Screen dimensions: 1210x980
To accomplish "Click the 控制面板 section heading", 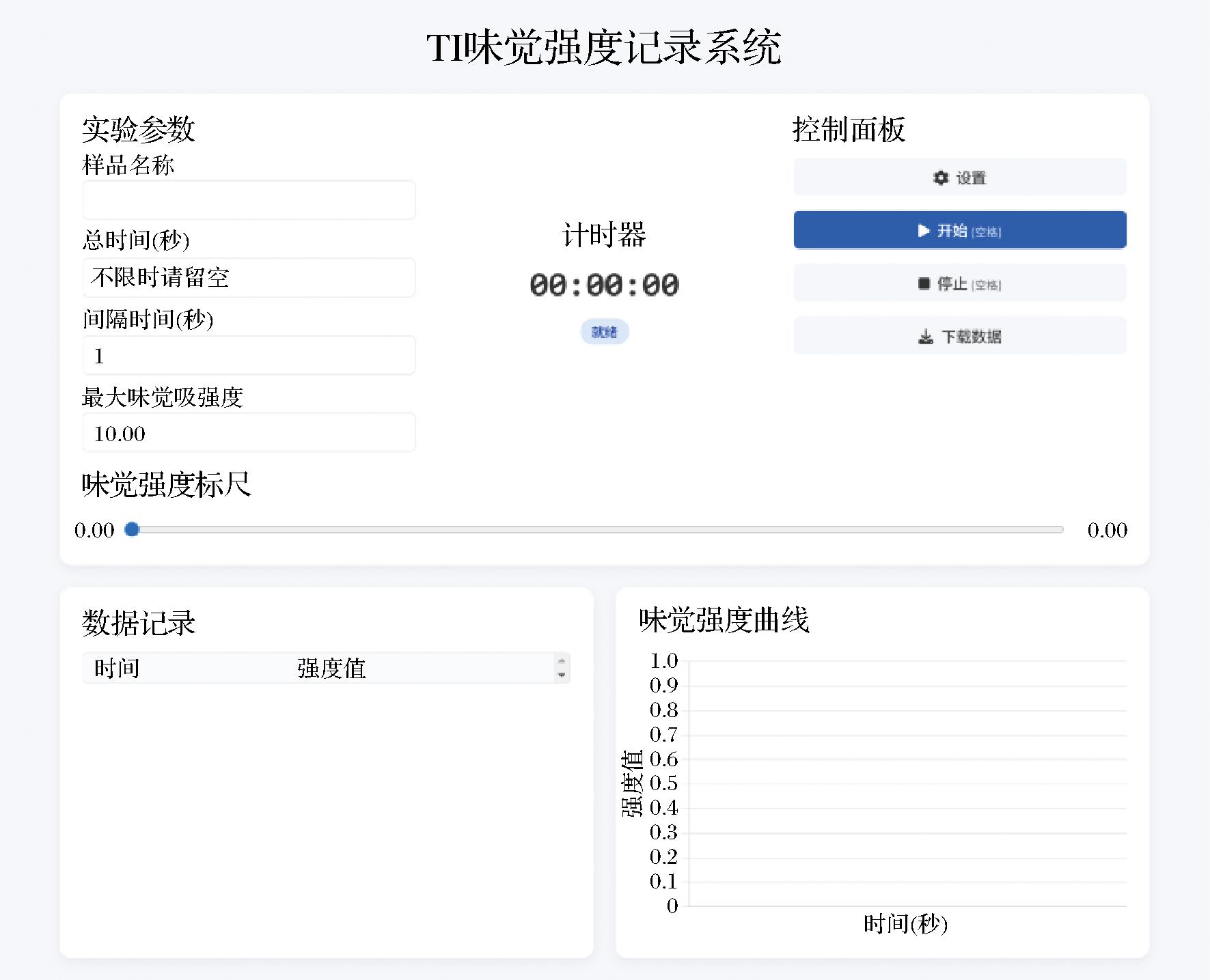I will (x=849, y=130).
